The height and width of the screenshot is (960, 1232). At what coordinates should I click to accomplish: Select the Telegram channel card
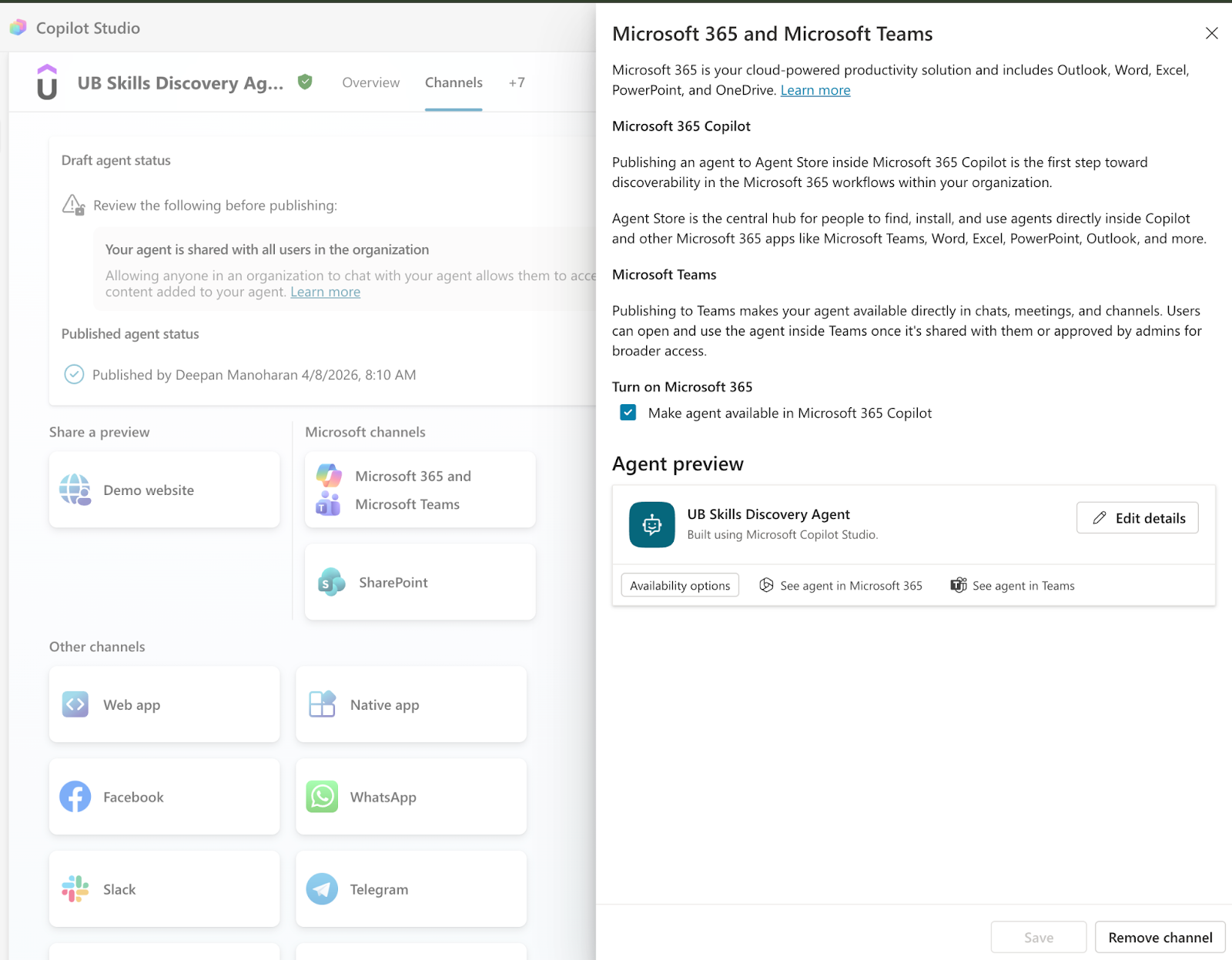(411, 889)
